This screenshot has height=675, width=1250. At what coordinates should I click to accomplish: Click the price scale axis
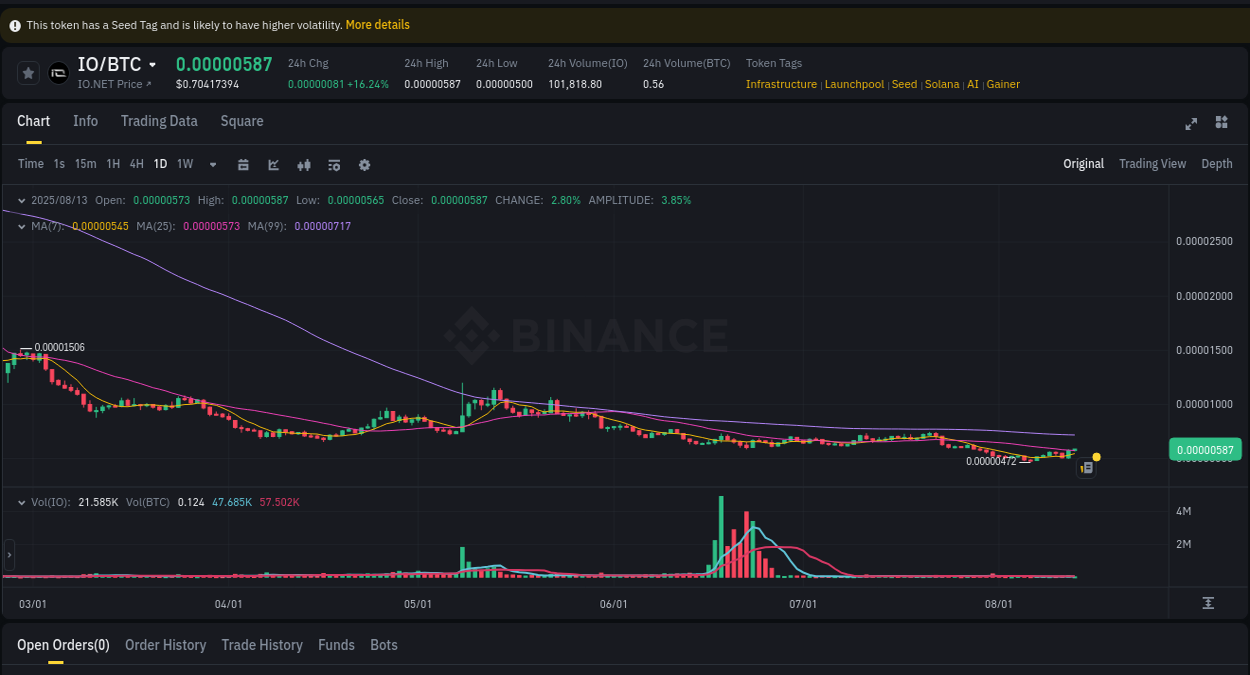(x=1206, y=350)
